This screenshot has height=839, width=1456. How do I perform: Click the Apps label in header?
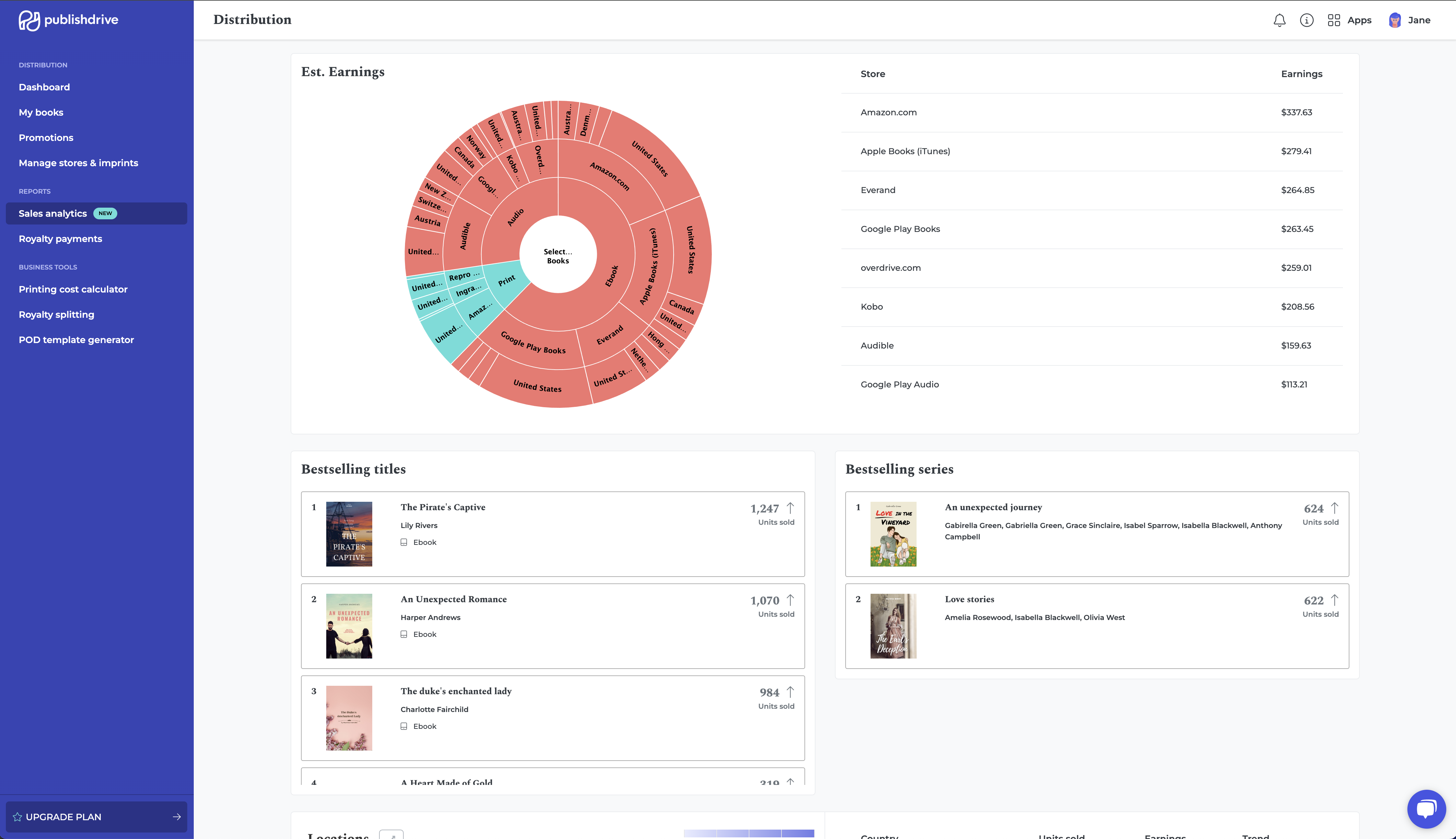tap(1359, 20)
